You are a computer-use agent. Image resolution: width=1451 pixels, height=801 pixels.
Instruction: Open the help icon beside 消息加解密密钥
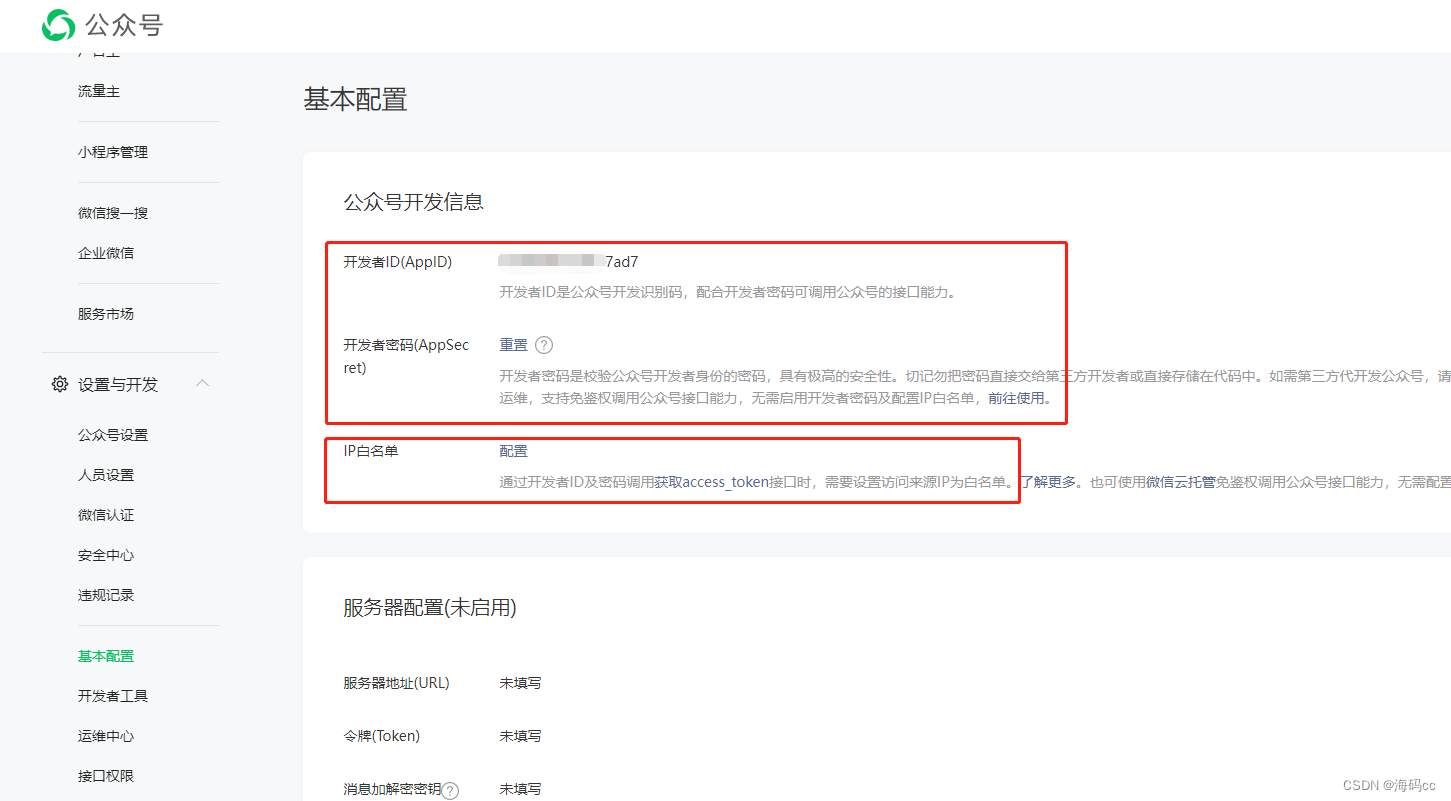[x=451, y=790]
